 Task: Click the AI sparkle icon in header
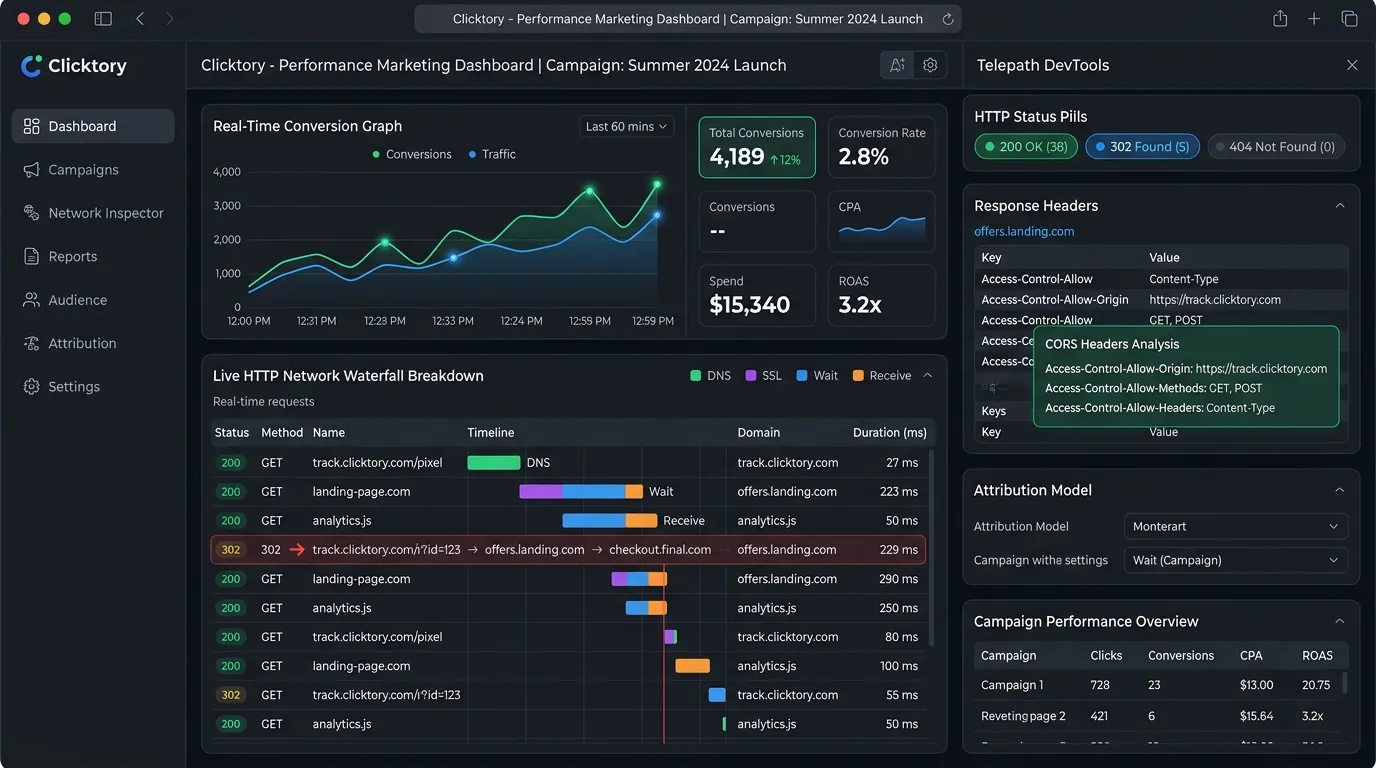tap(897, 65)
